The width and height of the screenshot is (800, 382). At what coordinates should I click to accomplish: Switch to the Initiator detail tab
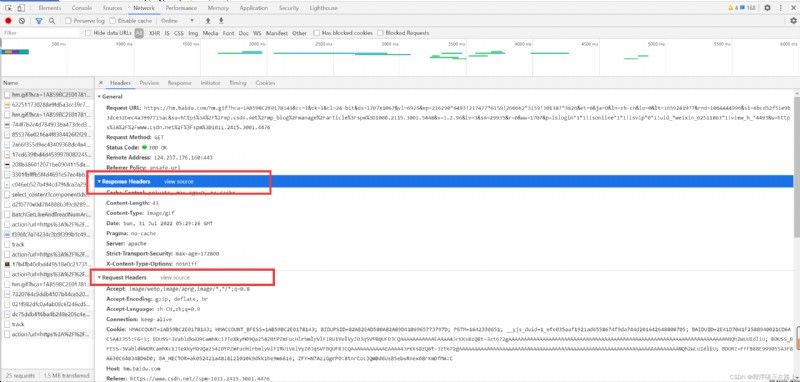point(211,83)
